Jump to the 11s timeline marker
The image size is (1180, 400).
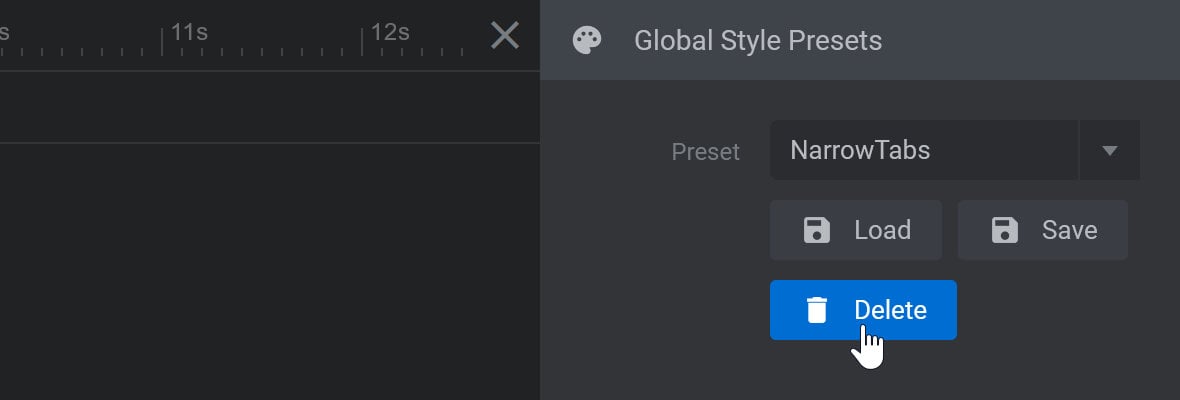tap(189, 32)
